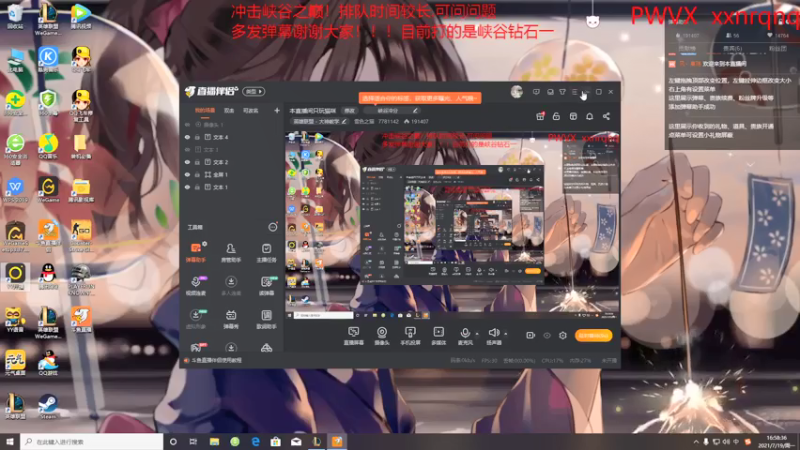Mute the 麦克风 microphone
This screenshot has width=800, height=450.
pyautogui.click(x=465, y=336)
